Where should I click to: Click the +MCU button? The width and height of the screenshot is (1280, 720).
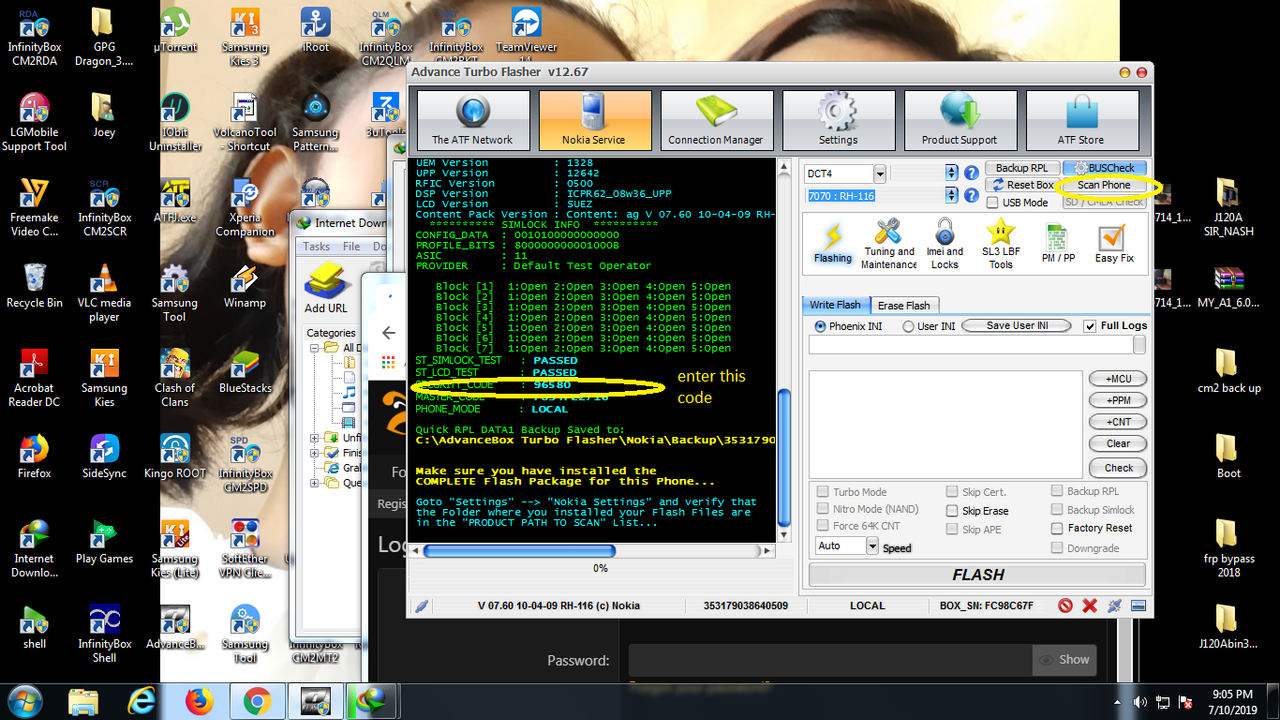[x=1118, y=379]
